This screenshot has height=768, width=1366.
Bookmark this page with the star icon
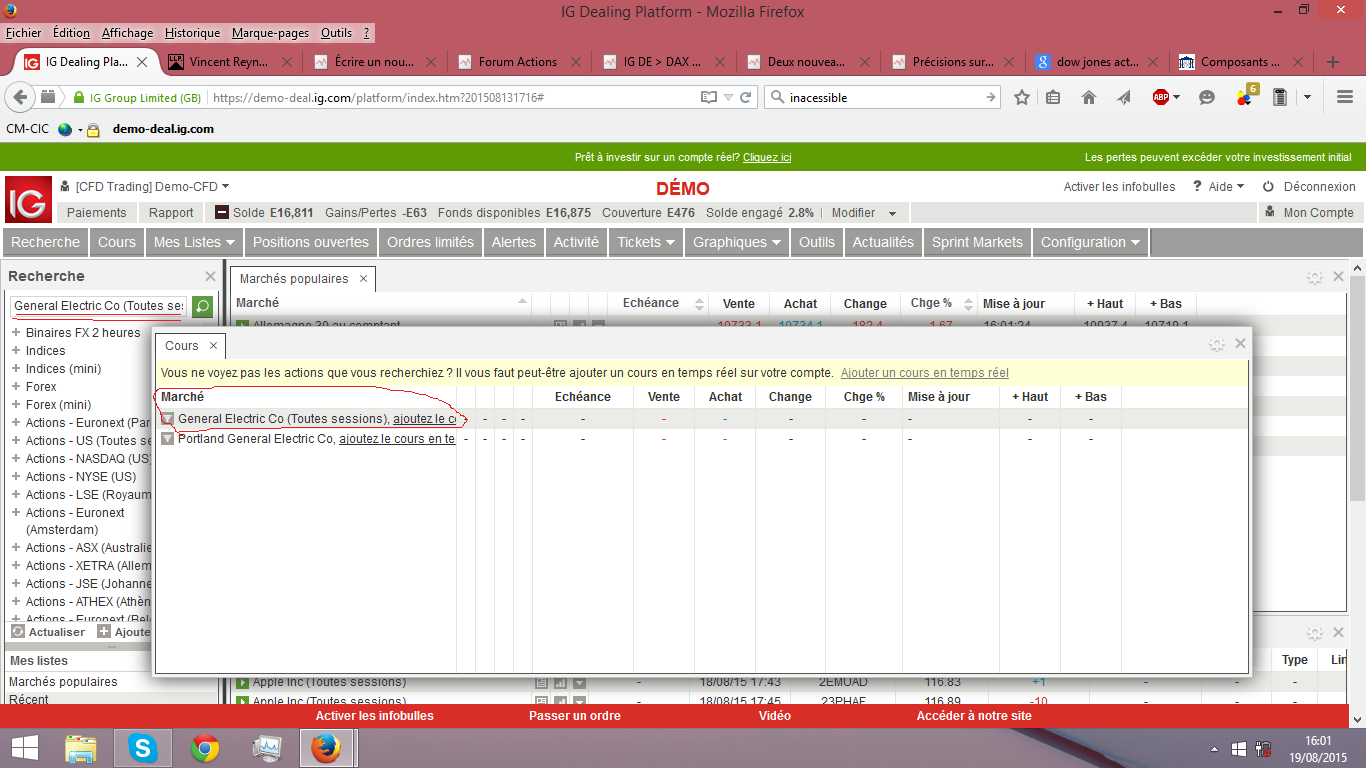click(1022, 97)
